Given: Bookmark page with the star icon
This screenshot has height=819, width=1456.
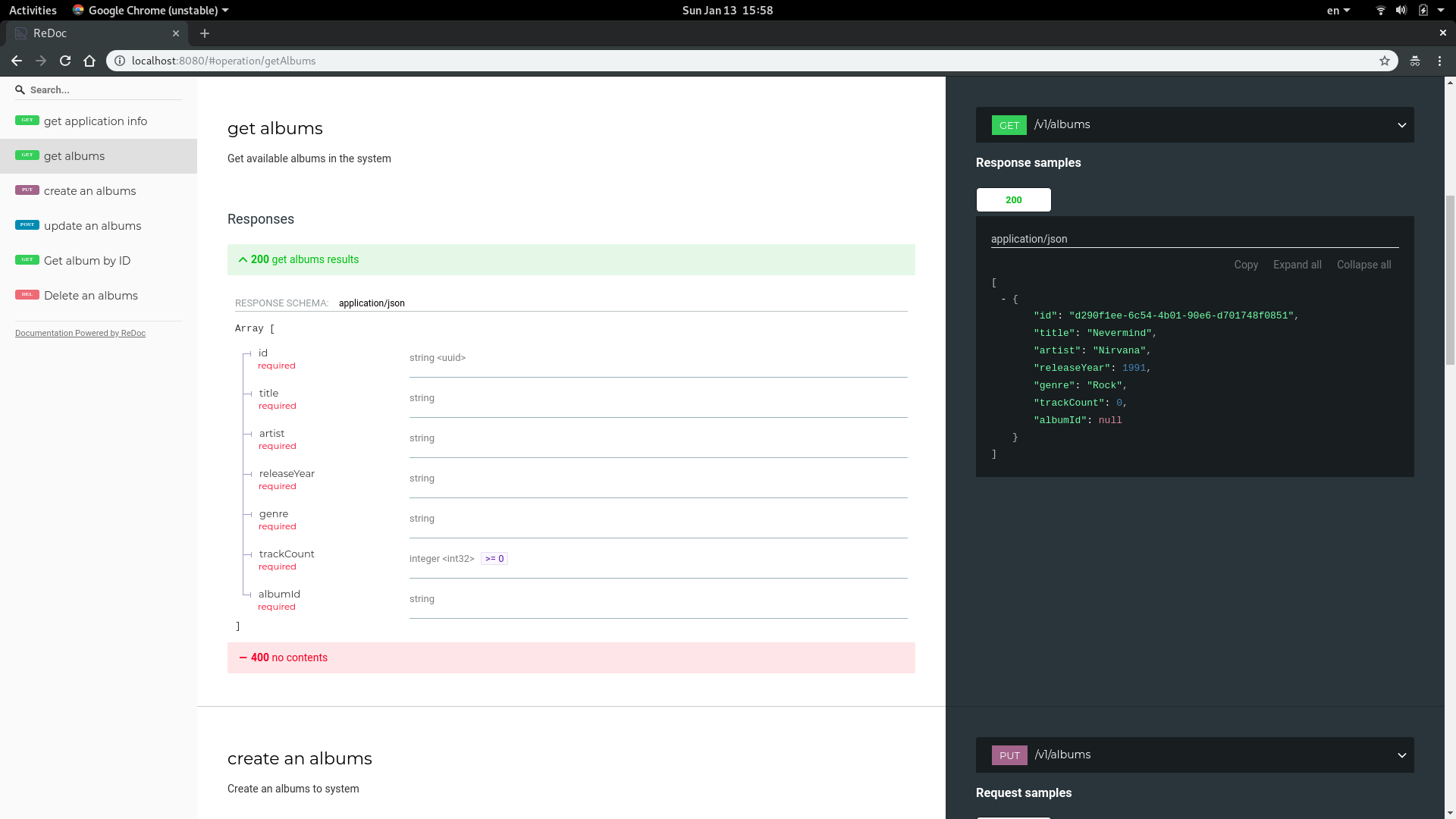Looking at the screenshot, I should coord(1385,61).
